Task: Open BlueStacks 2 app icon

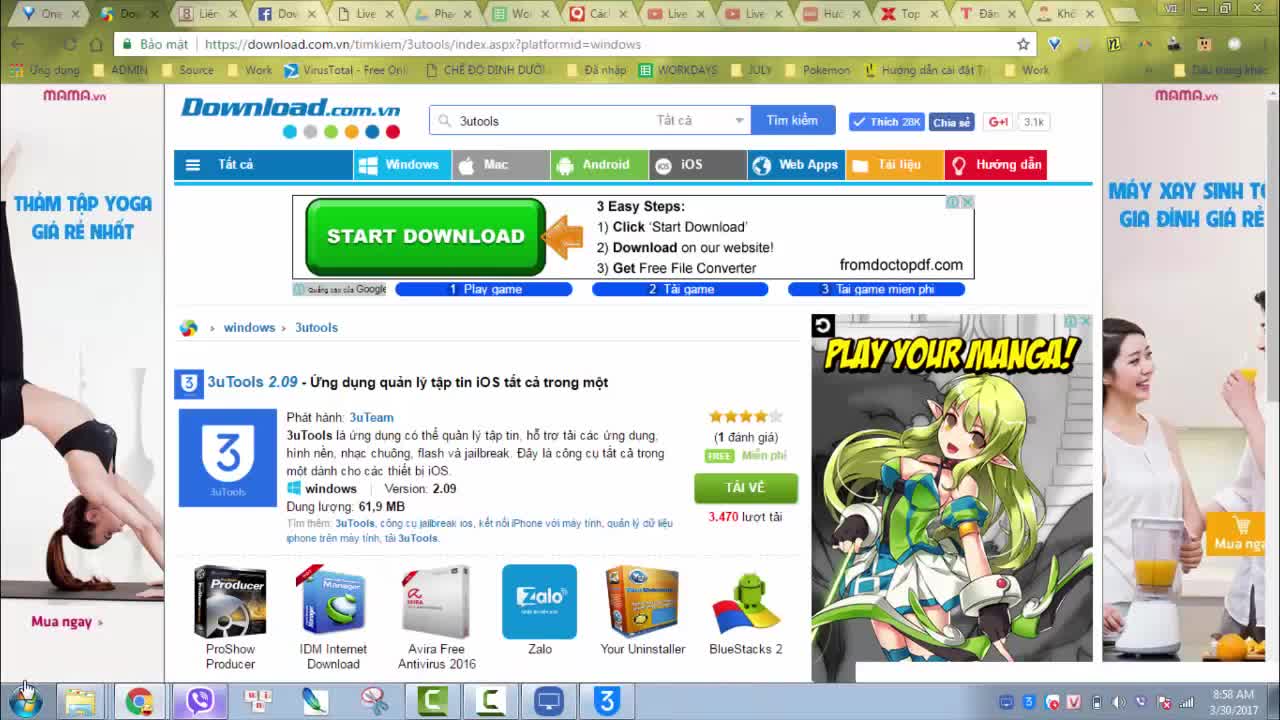Action: coord(745,602)
